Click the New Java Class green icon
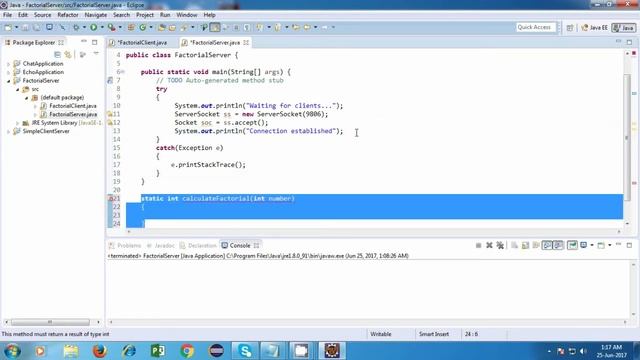The image size is (640, 360). [x=142, y=27]
